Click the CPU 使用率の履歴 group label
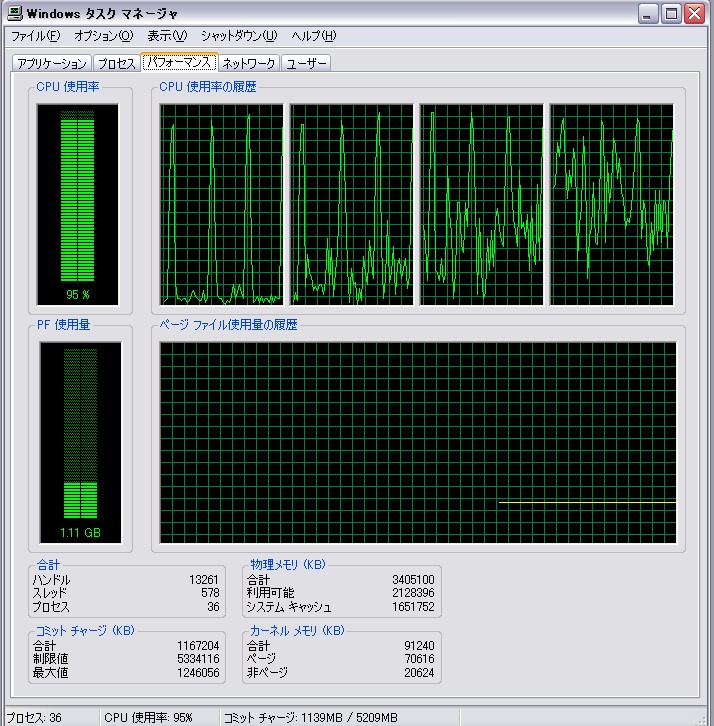The height and width of the screenshot is (726, 714). 207,87
